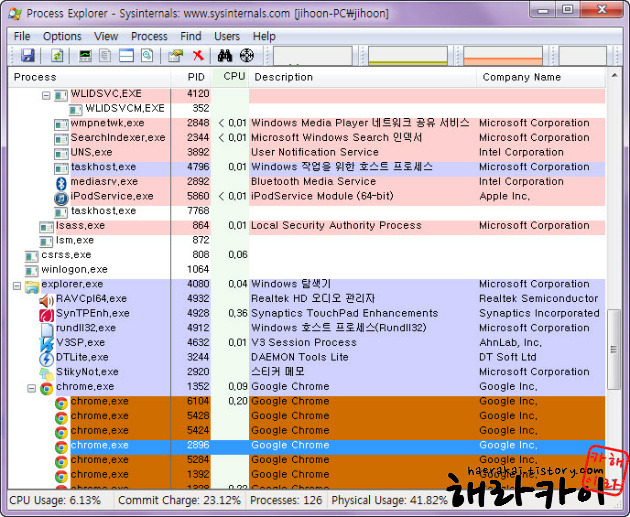The width and height of the screenshot is (630, 517).
Task: Click the V3SP.exe shield icon
Action: tap(47, 345)
